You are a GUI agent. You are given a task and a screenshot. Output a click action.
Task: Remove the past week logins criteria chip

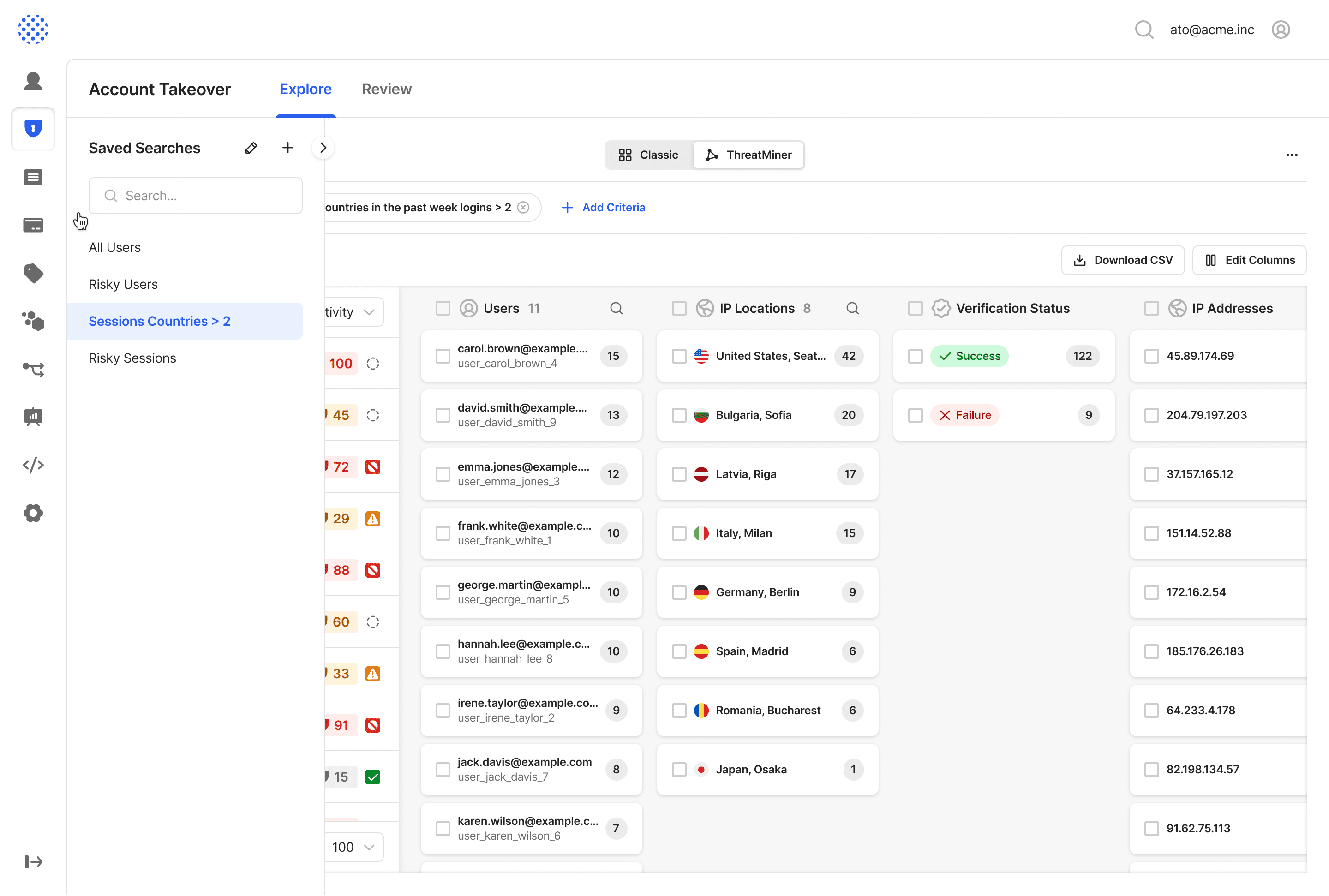tap(523, 208)
